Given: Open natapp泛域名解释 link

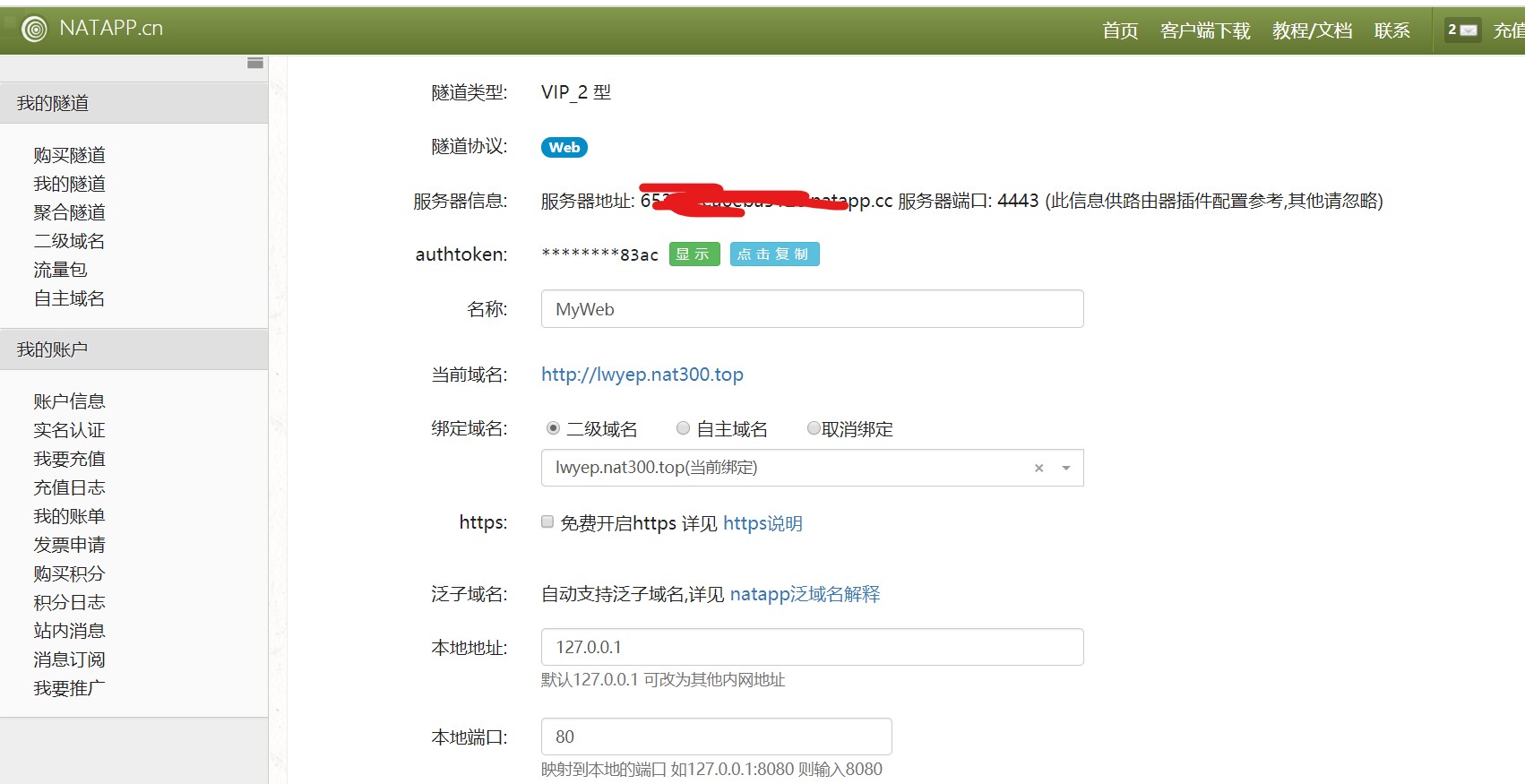Looking at the screenshot, I should point(805,594).
